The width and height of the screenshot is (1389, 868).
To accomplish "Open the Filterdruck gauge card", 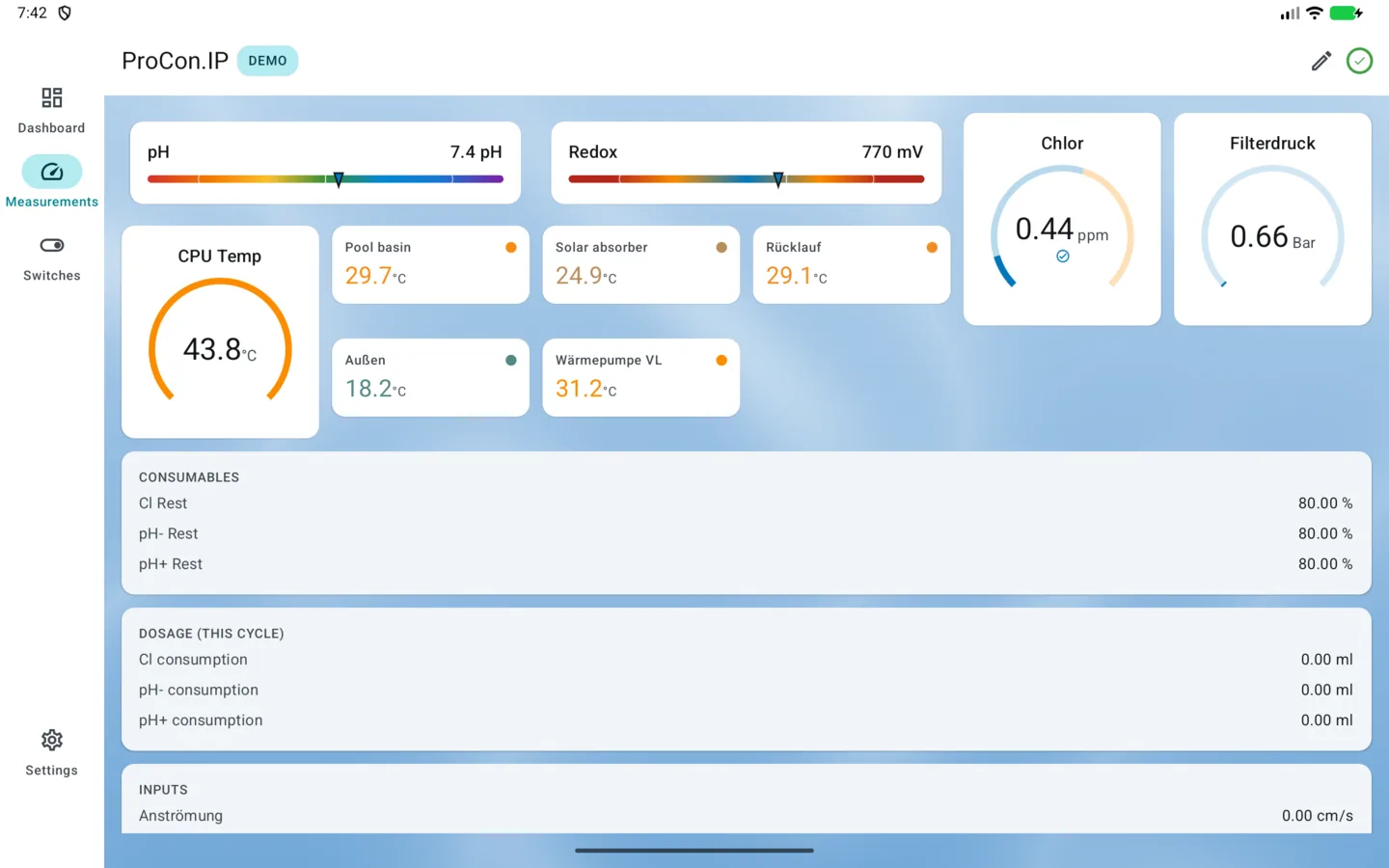I will 1272,219.
